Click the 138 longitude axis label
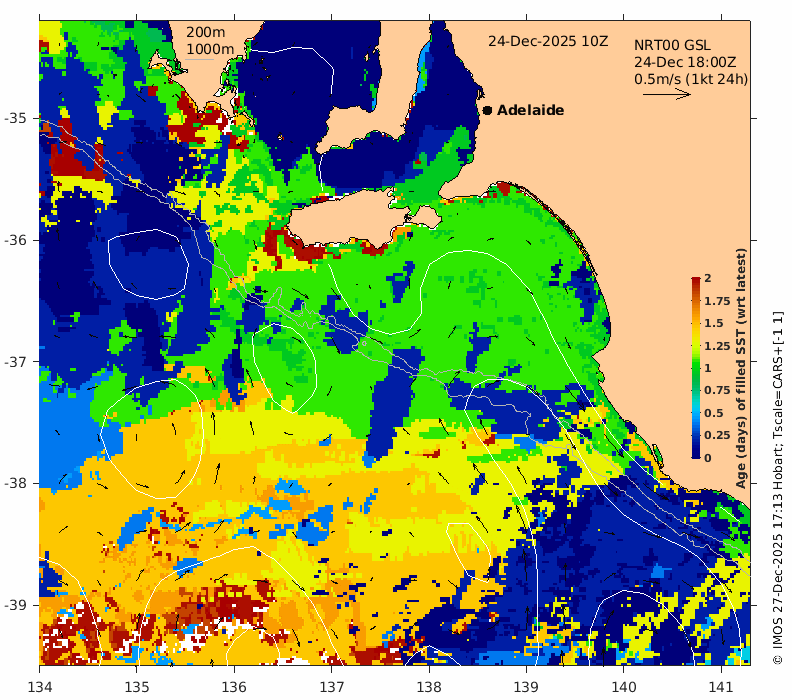Viewport: 792px width, 700px height. [x=429, y=687]
